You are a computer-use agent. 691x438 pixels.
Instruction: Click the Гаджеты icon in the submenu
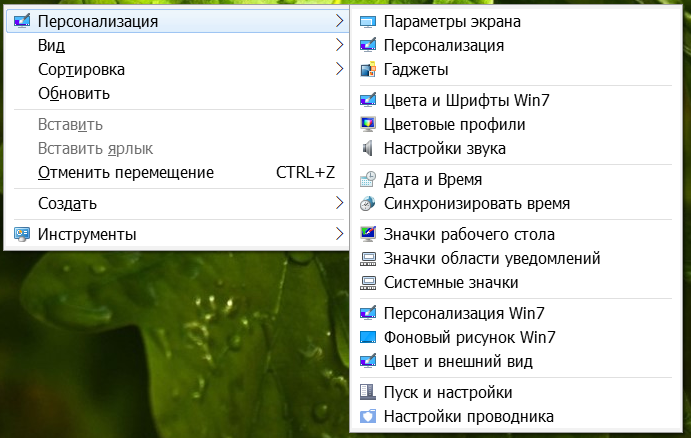(x=368, y=70)
